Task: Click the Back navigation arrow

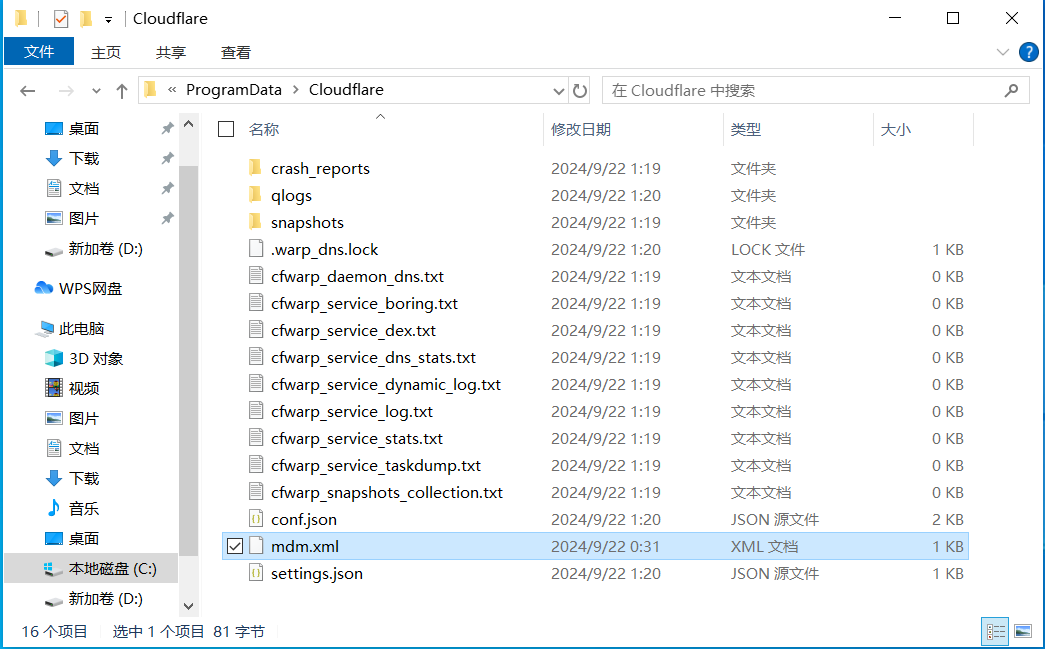Action: click(28, 90)
